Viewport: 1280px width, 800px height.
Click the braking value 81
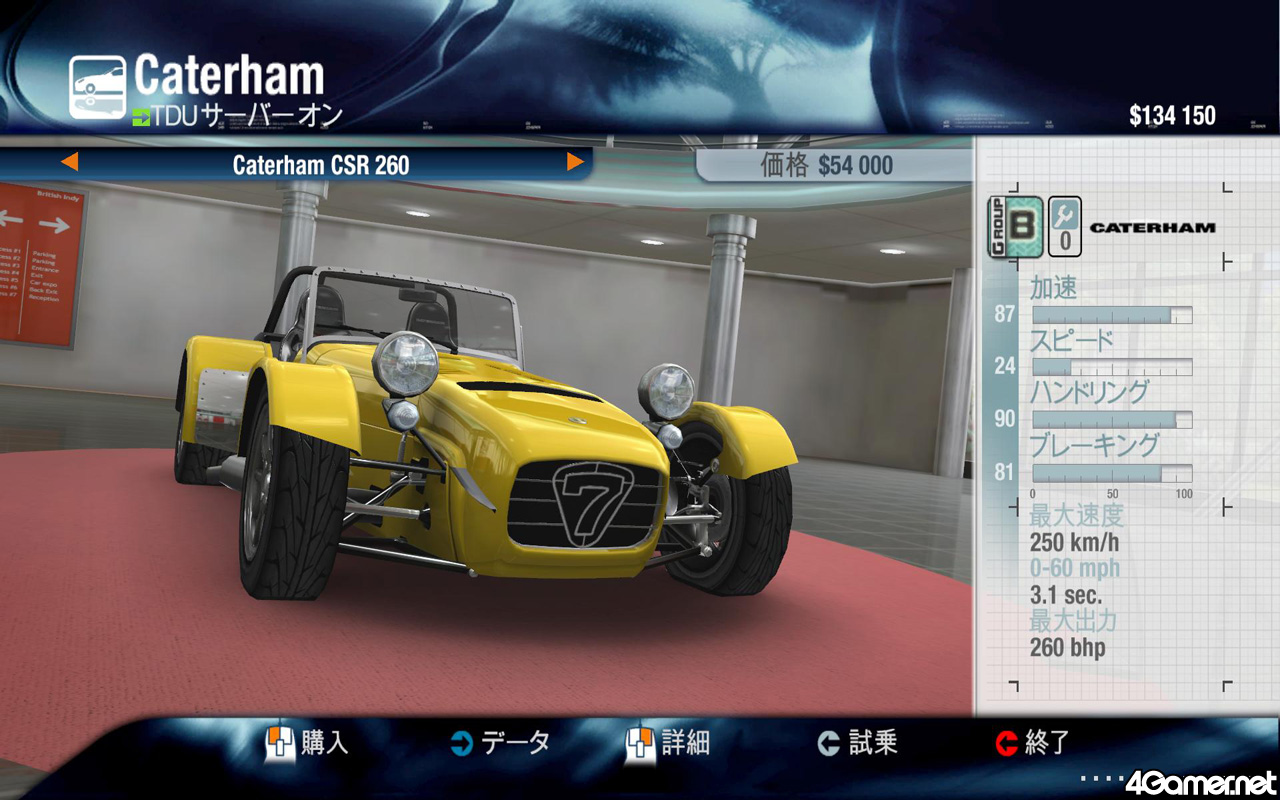[1005, 473]
